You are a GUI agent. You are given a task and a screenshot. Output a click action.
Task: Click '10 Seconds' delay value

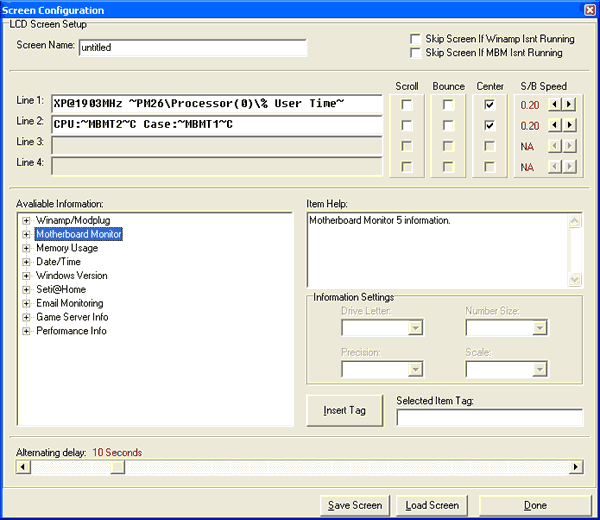coord(117,453)
